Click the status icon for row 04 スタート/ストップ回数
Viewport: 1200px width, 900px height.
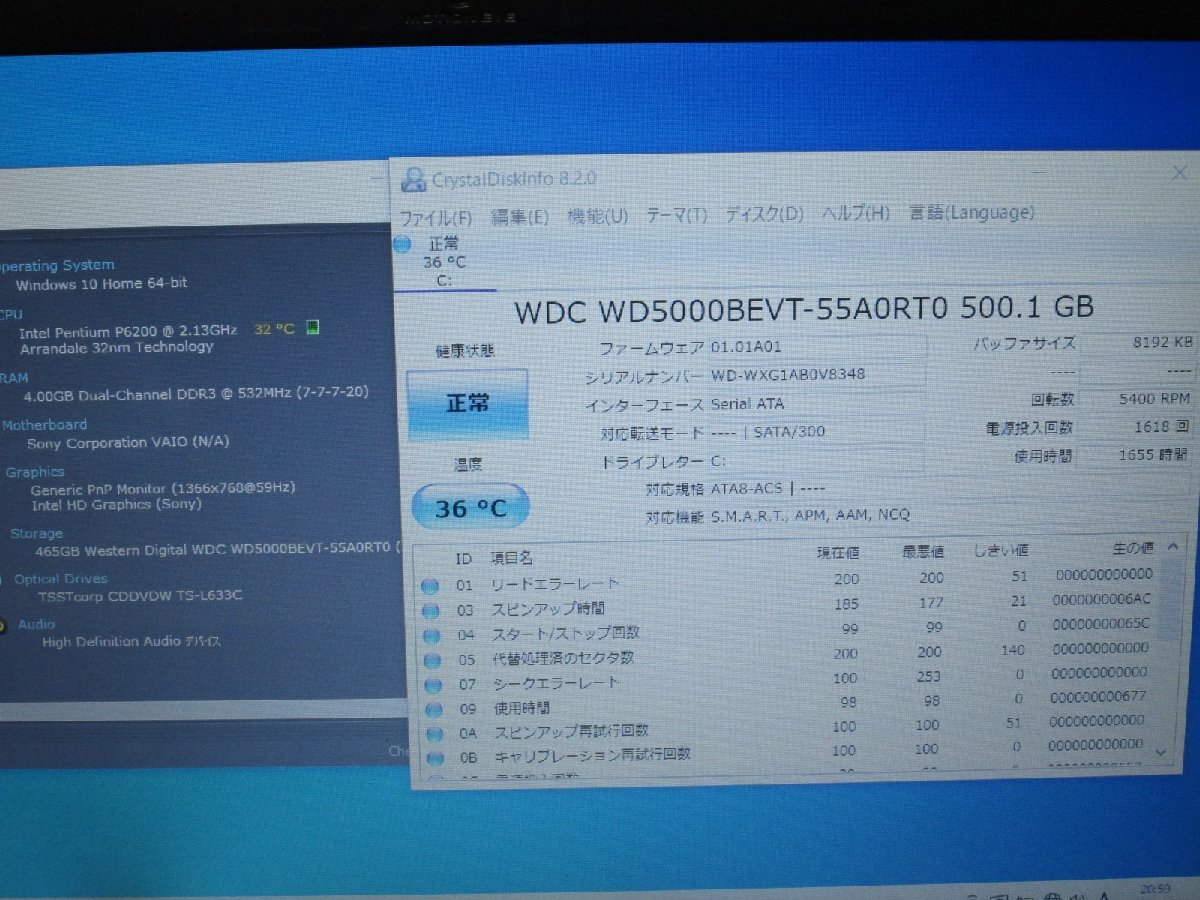pyautogui.click(x=431, y=636)
